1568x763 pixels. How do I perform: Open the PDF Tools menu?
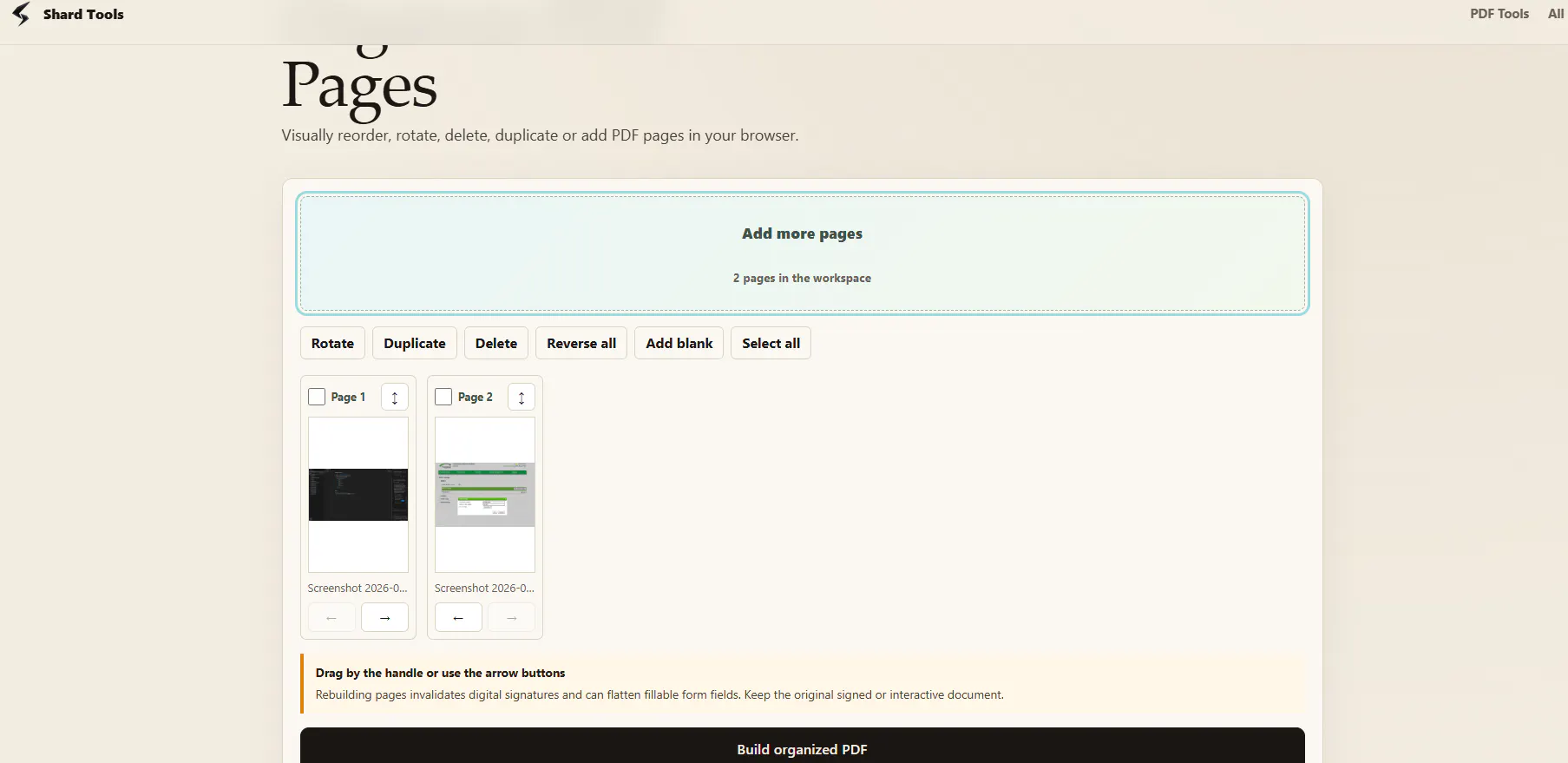[1499, 14]
